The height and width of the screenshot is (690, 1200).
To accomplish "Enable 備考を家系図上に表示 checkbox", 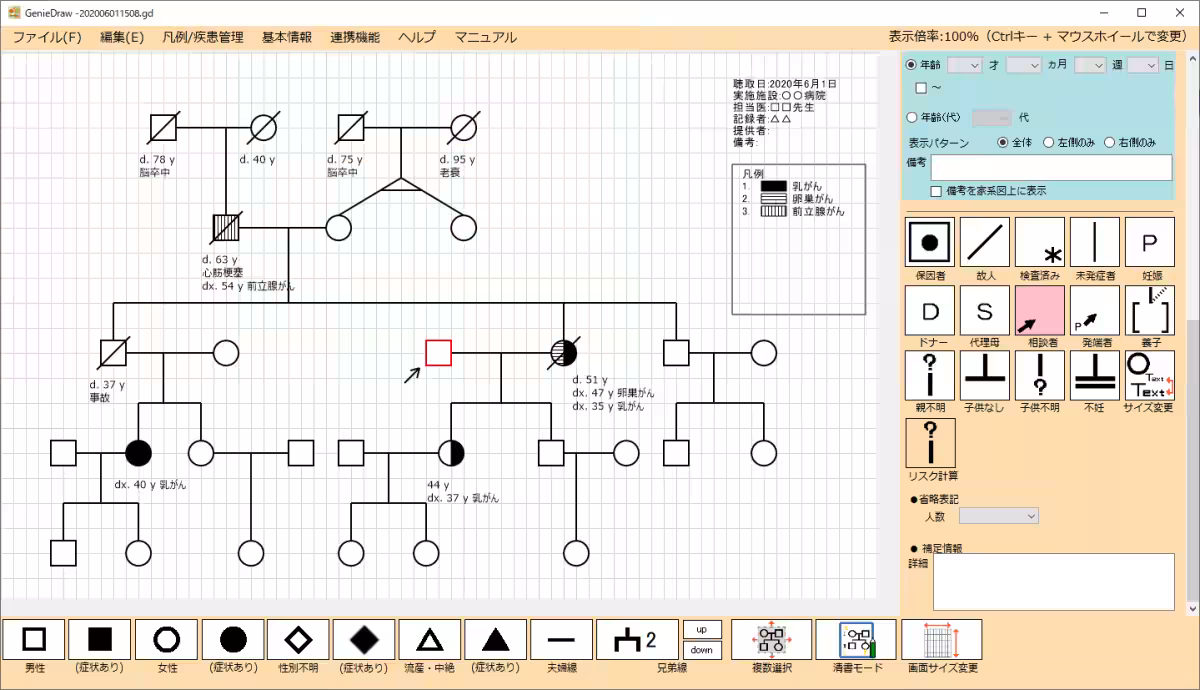I will tap(936, 190).
